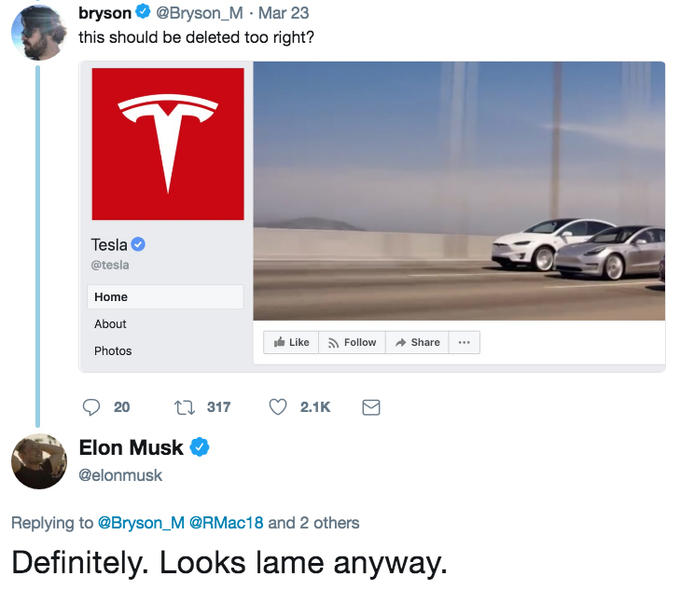Click the Tesla logo profile image
The image size is (680, 590).
click(x=168, y=144)
